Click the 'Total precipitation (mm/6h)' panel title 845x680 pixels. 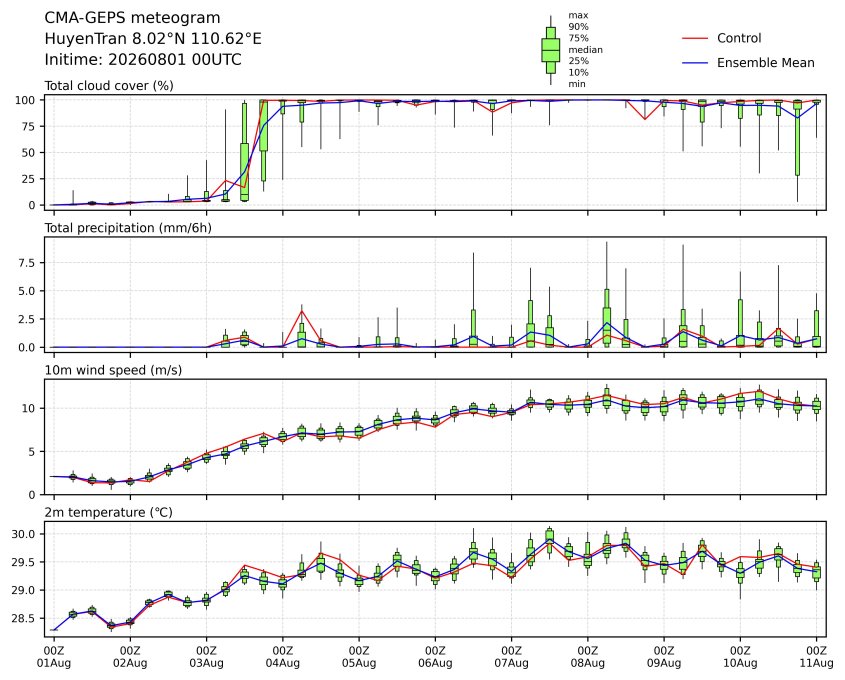coord(128,228)
